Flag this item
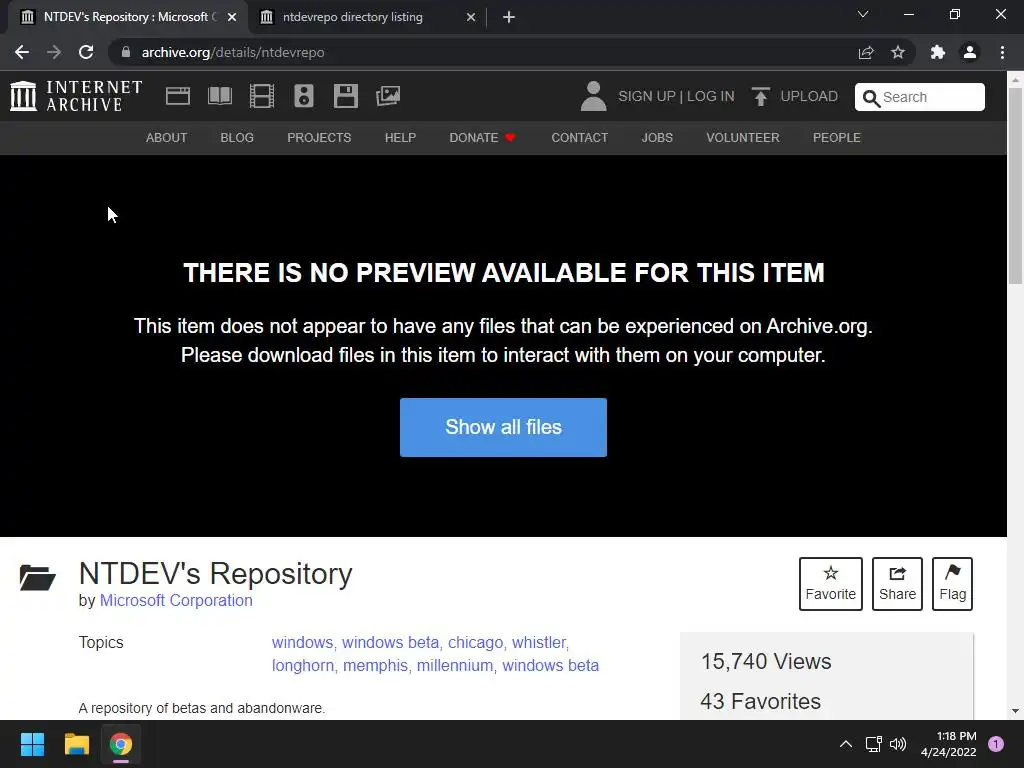 click(x=953, y=584)
